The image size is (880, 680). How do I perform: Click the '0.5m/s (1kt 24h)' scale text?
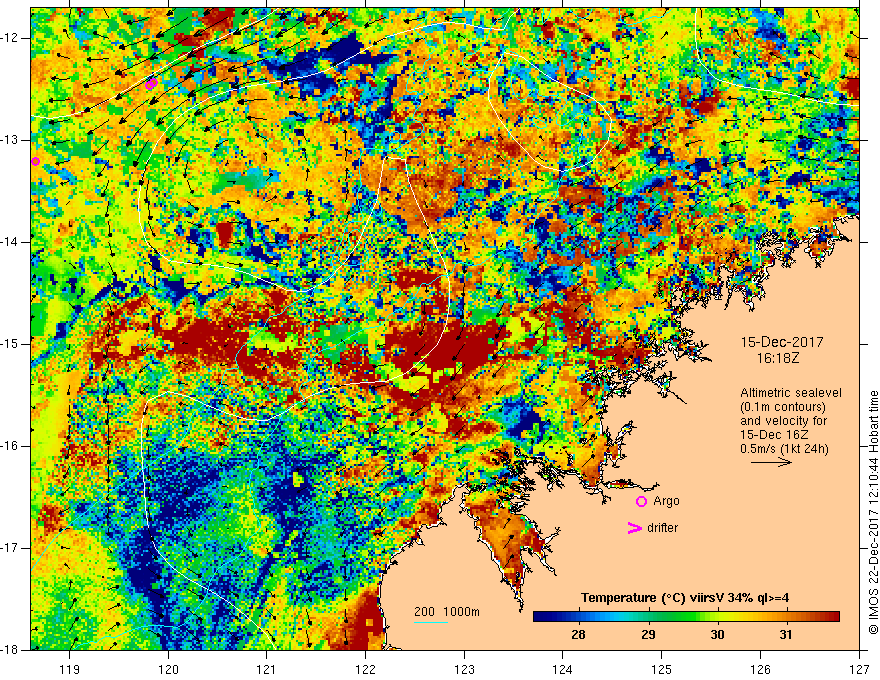(x=784, y=448)
